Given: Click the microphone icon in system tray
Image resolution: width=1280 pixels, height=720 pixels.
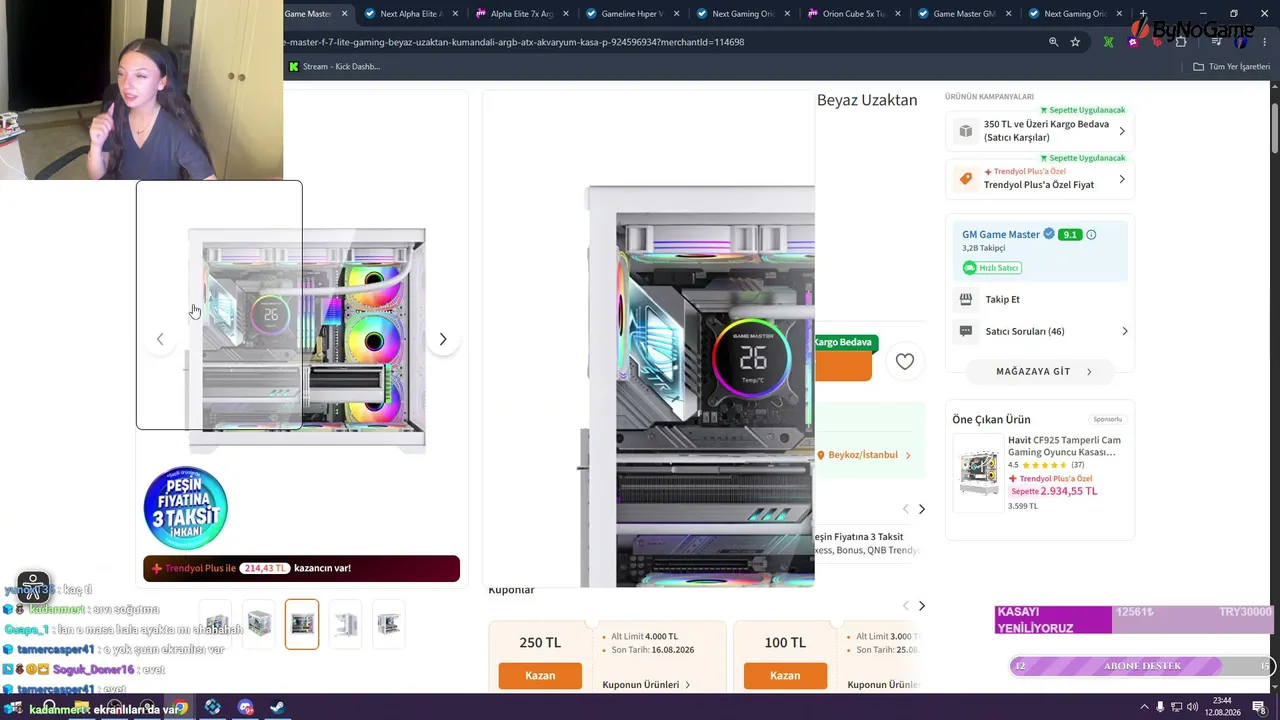Looking at the screenshot, I should coord(1160,707).
